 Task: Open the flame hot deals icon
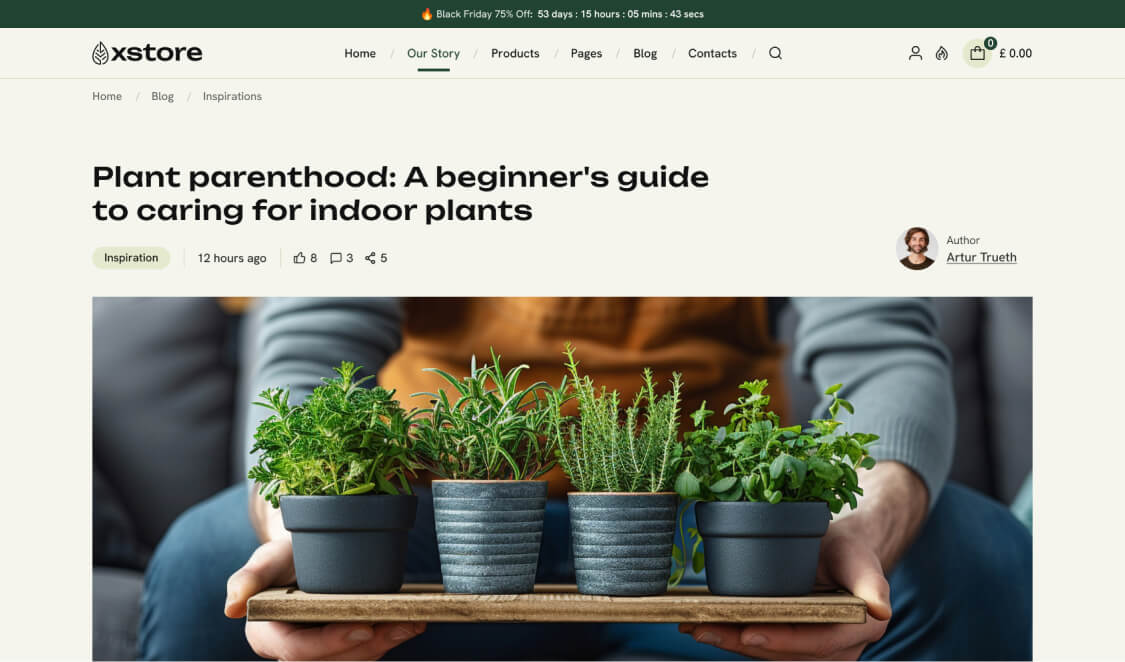click(941, 54)
